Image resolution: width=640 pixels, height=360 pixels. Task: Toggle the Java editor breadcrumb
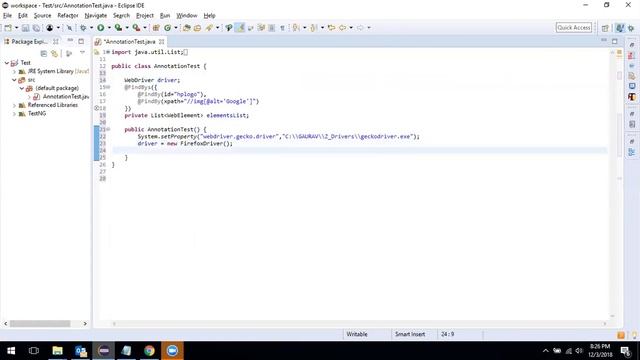229,28
